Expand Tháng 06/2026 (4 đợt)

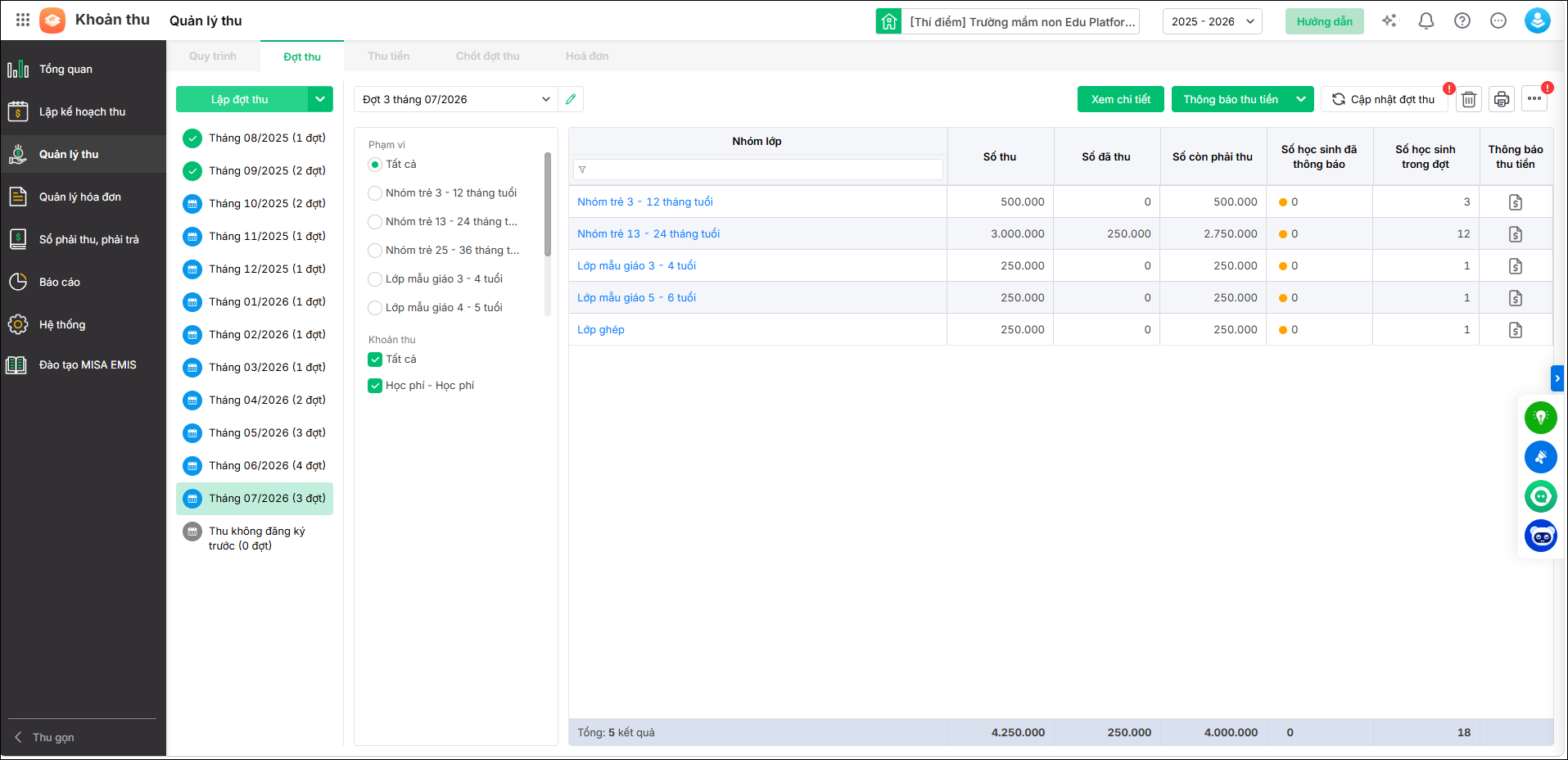click(x=255, y=465)
